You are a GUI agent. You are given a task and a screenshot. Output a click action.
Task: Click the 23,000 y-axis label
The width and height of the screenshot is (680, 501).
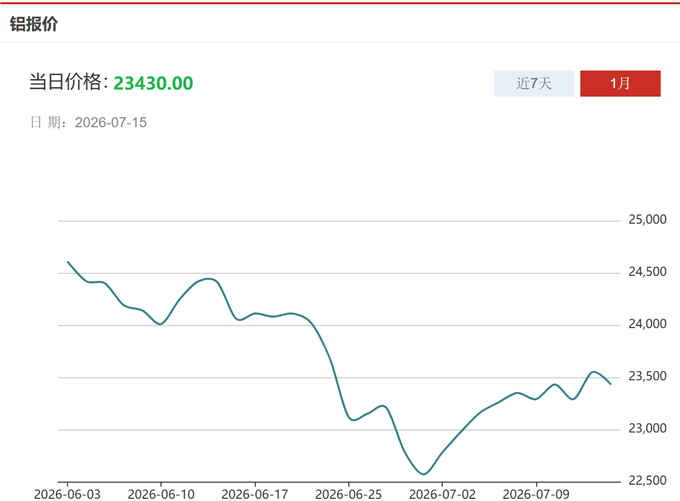pos(647,429)
